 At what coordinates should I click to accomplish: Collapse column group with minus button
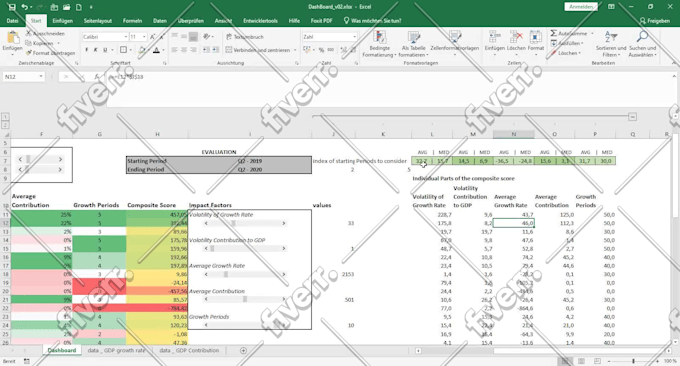click(x=632, y=117)
